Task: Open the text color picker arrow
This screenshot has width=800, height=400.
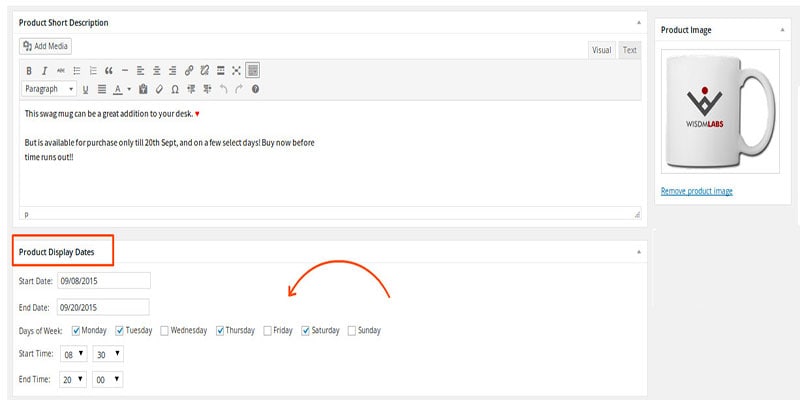Action: coord(129,89)
